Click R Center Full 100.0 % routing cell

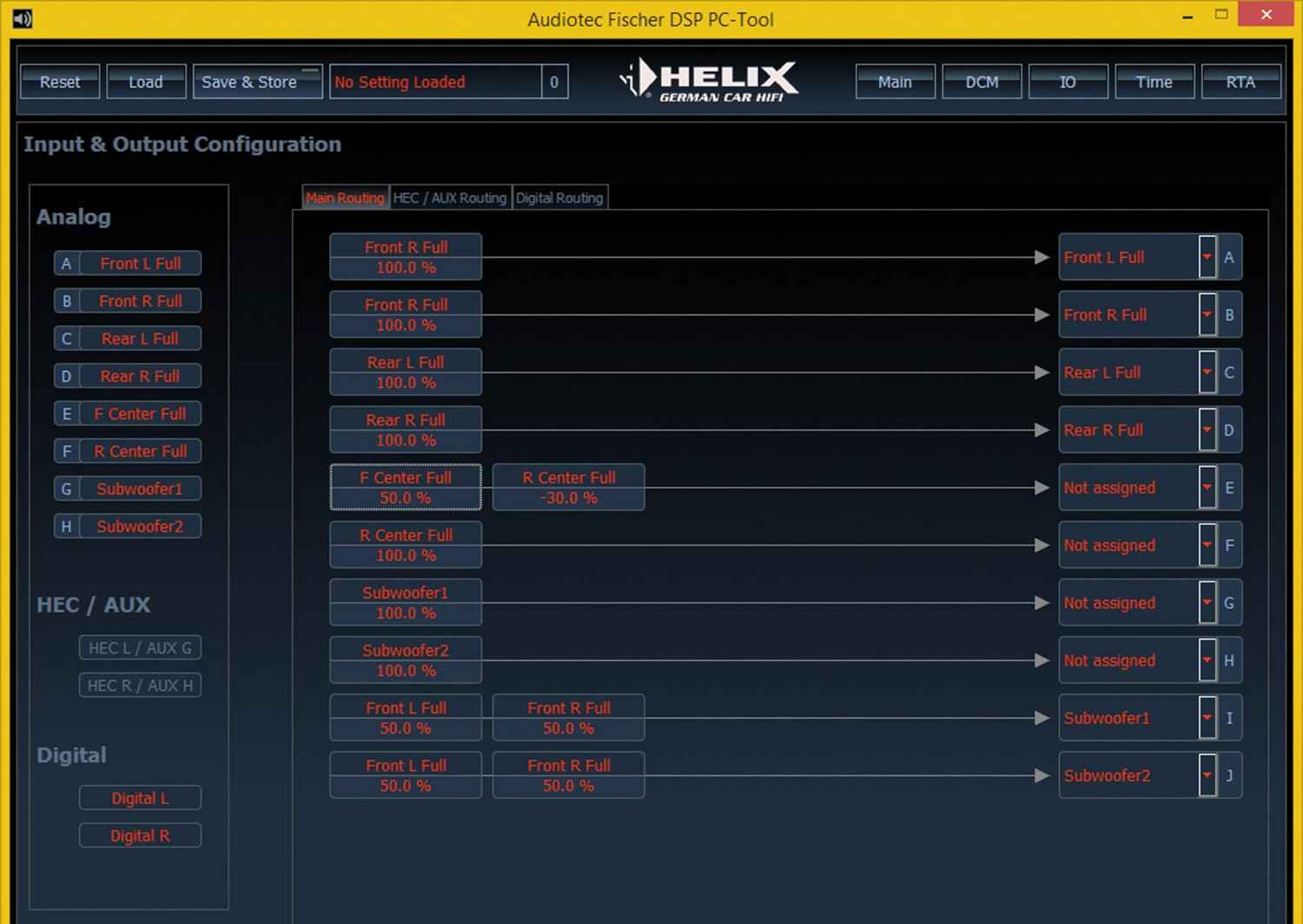[x=406, y=545]
